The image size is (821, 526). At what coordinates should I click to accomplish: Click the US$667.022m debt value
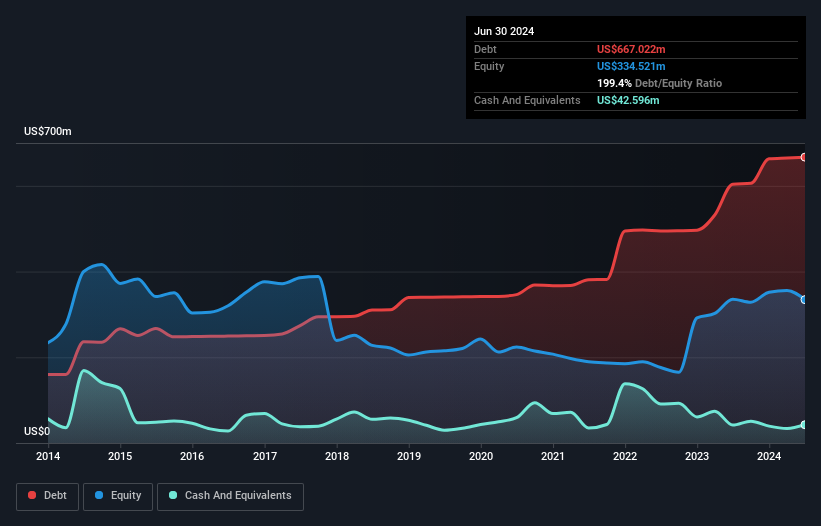(x=631, y=49)
